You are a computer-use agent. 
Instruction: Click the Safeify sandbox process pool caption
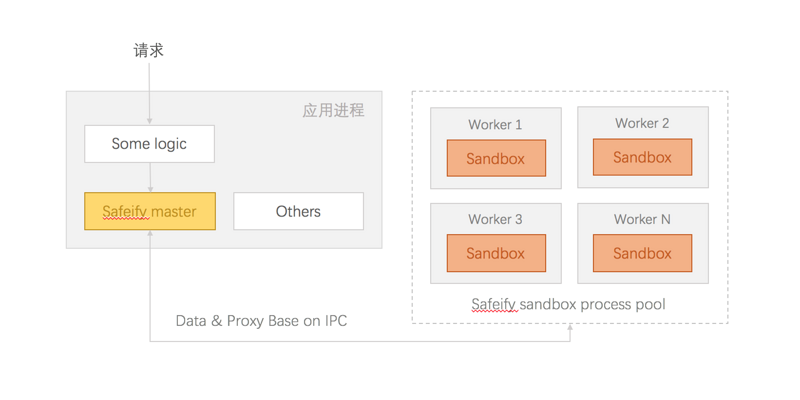pyautogui.click(x=568, y=304)
